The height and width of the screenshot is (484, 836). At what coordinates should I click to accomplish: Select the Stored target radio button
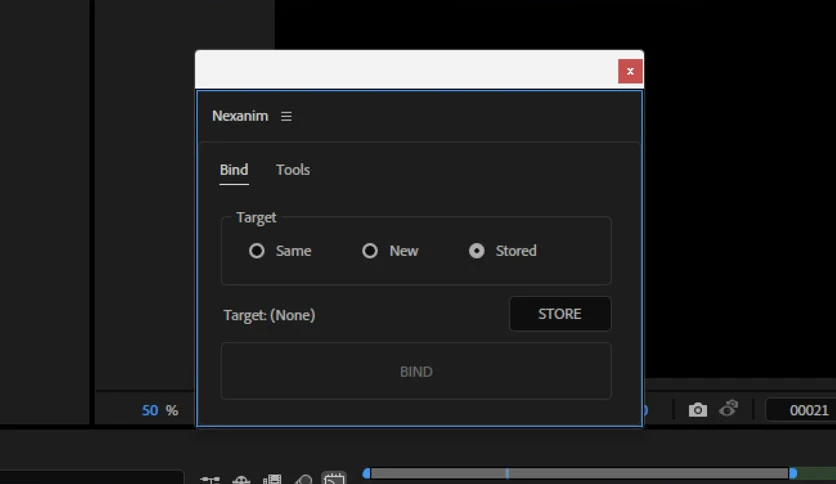pos(477,251)
